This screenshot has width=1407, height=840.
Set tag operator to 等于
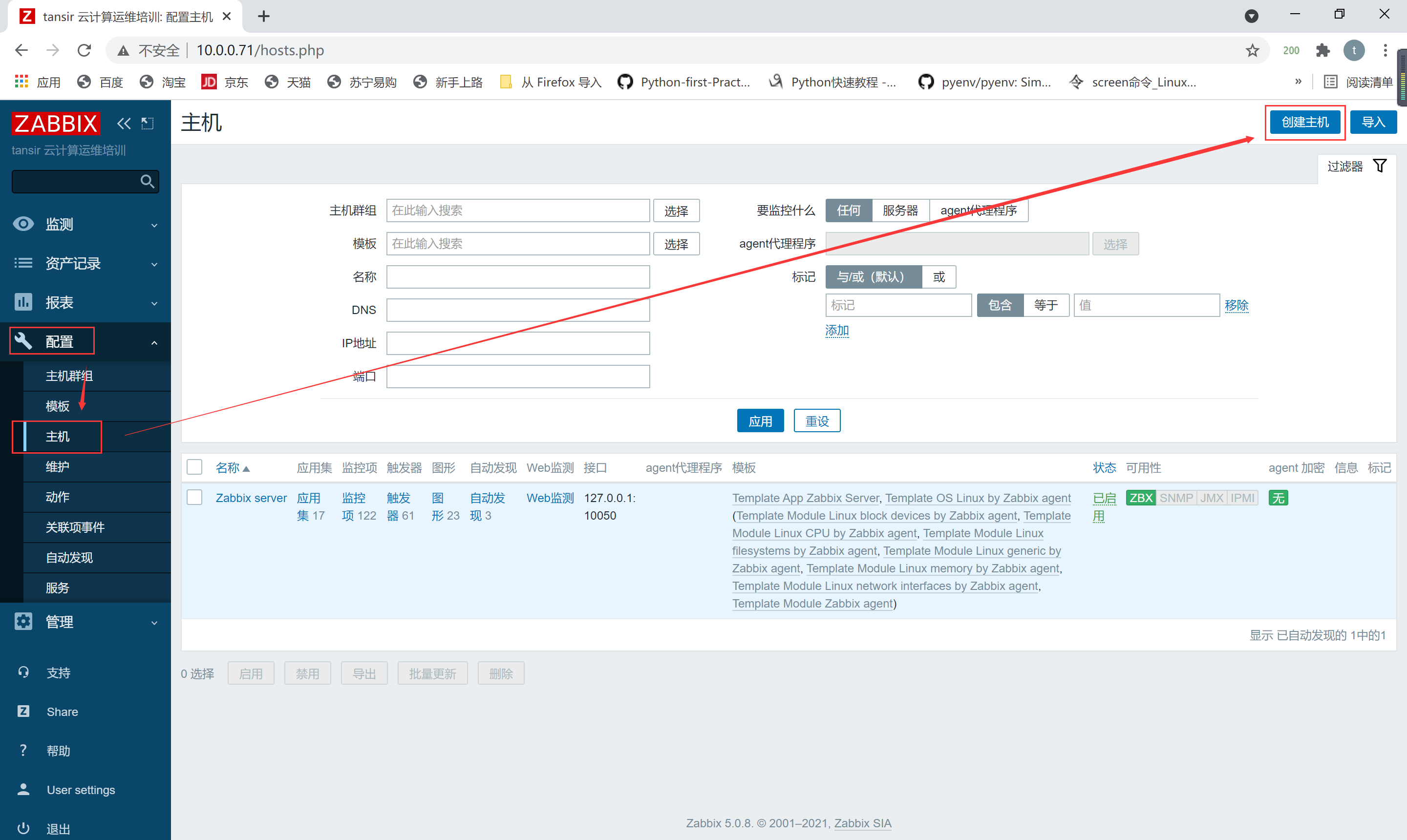point(1046,305)
